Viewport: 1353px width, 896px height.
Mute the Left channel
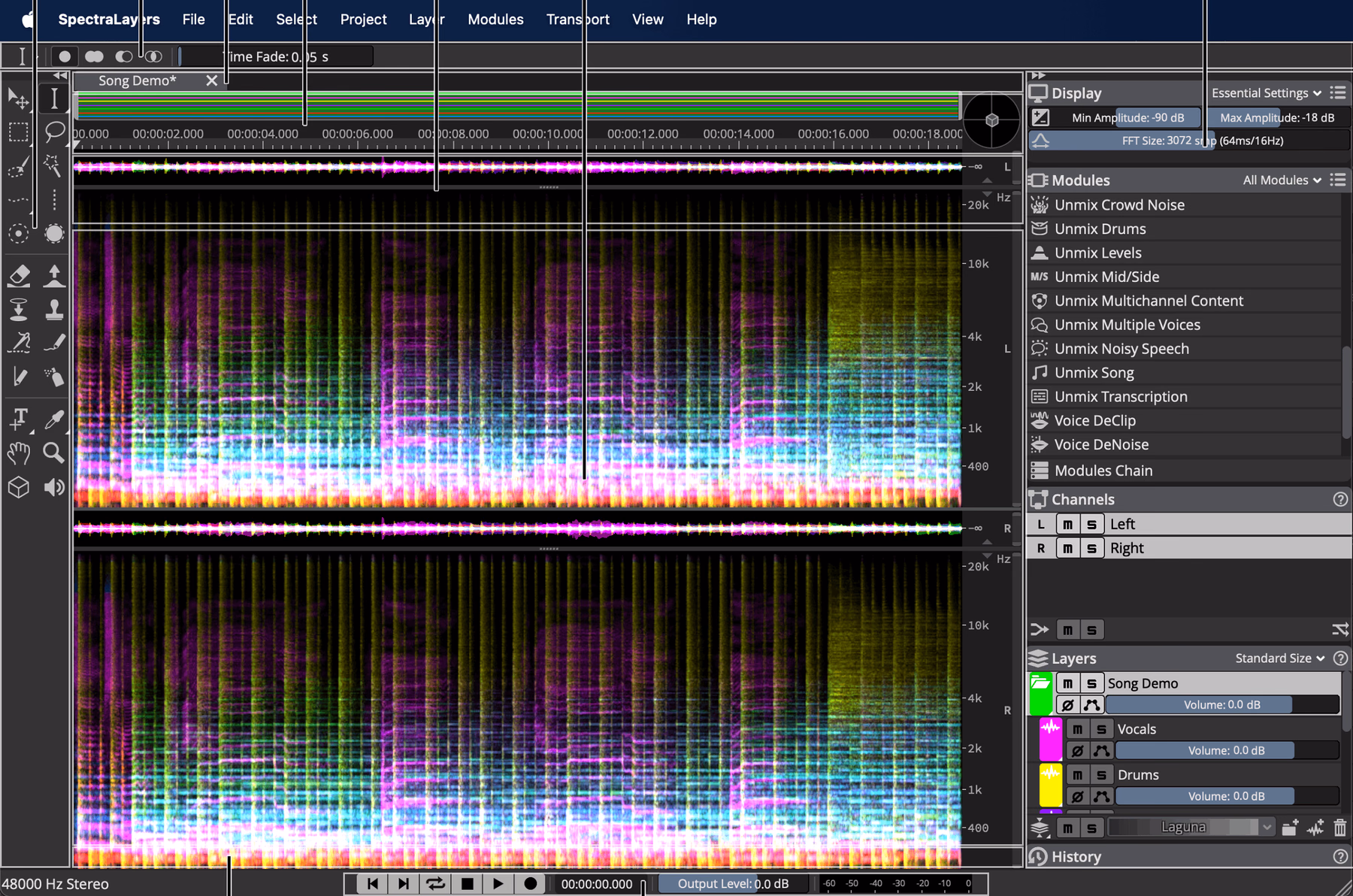pos(1067,524)
